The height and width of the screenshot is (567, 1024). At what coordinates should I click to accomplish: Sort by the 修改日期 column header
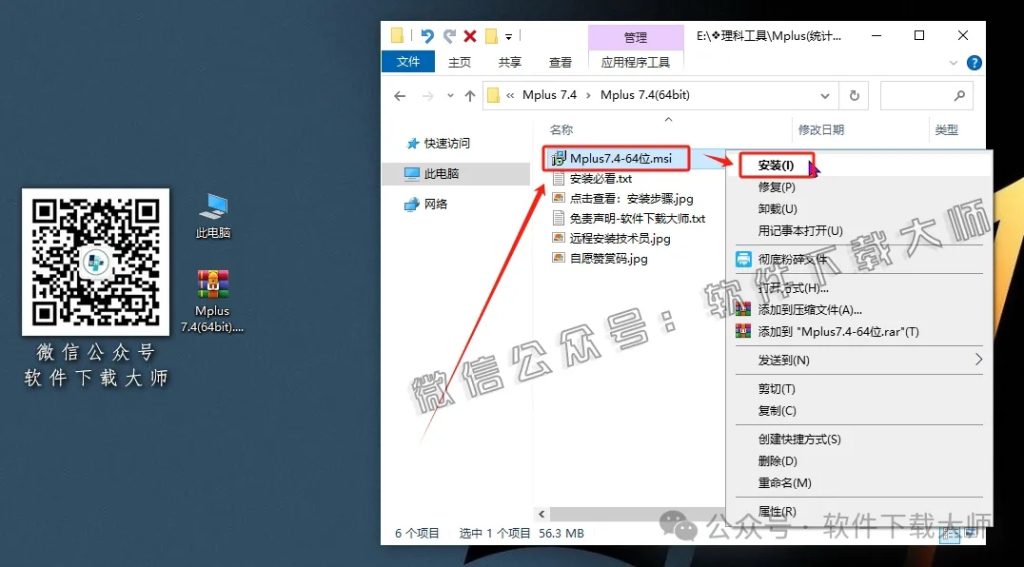pos(821,130)
